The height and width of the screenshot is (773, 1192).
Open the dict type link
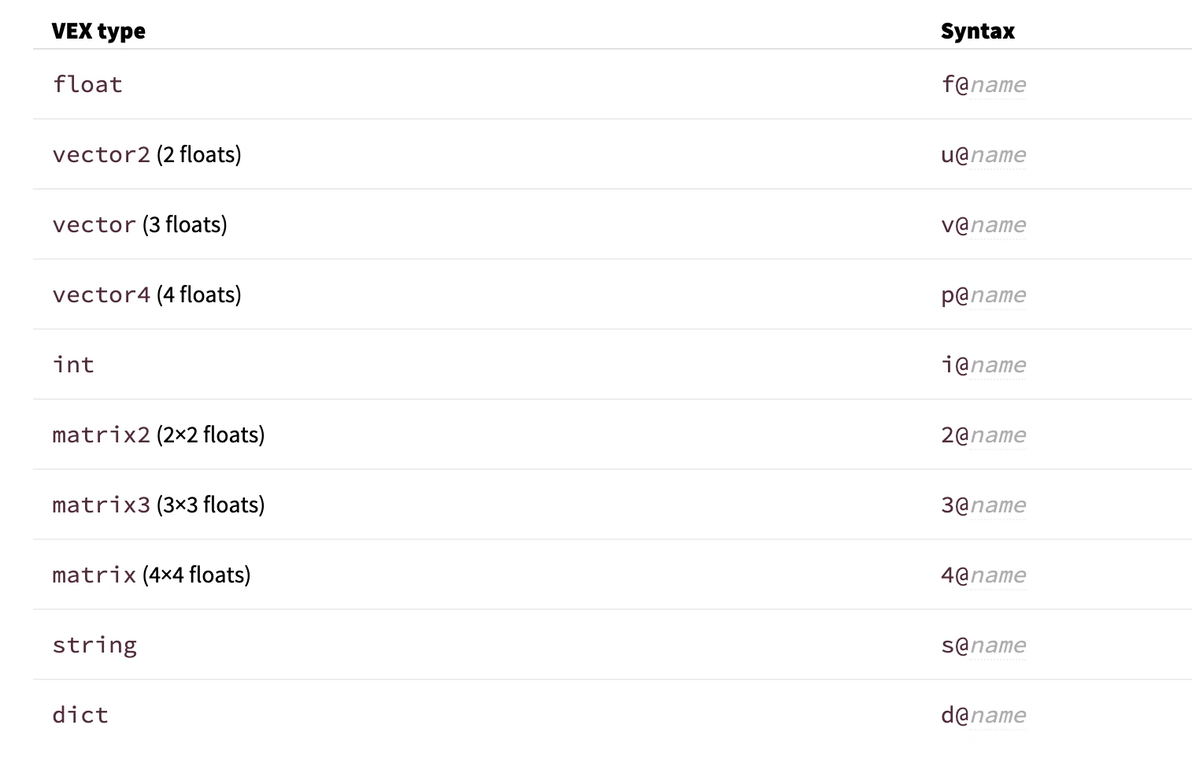point(80,715)
